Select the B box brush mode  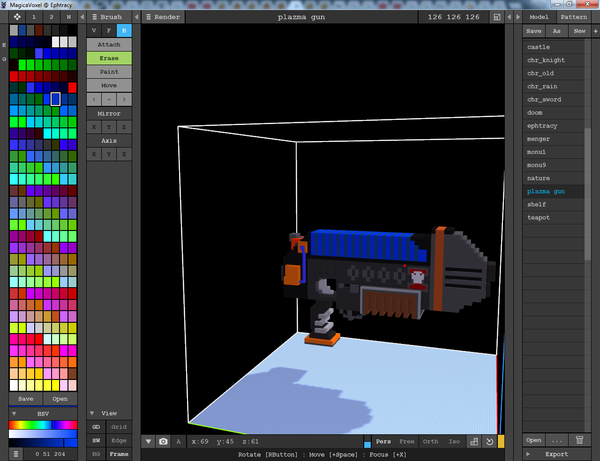tap(125, 31)
